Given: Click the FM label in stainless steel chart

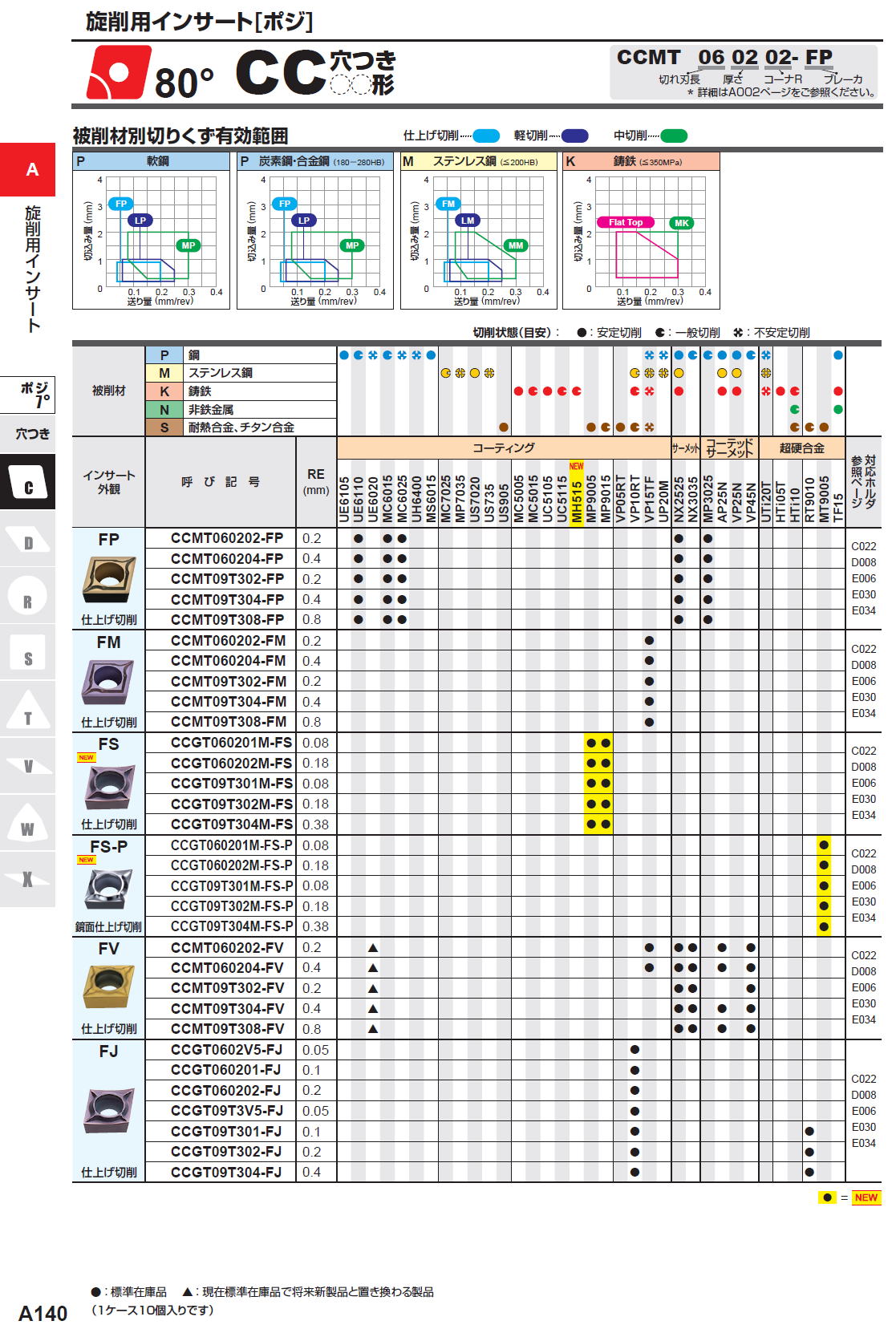Looking at the screenshot, I should pos(448,204).
